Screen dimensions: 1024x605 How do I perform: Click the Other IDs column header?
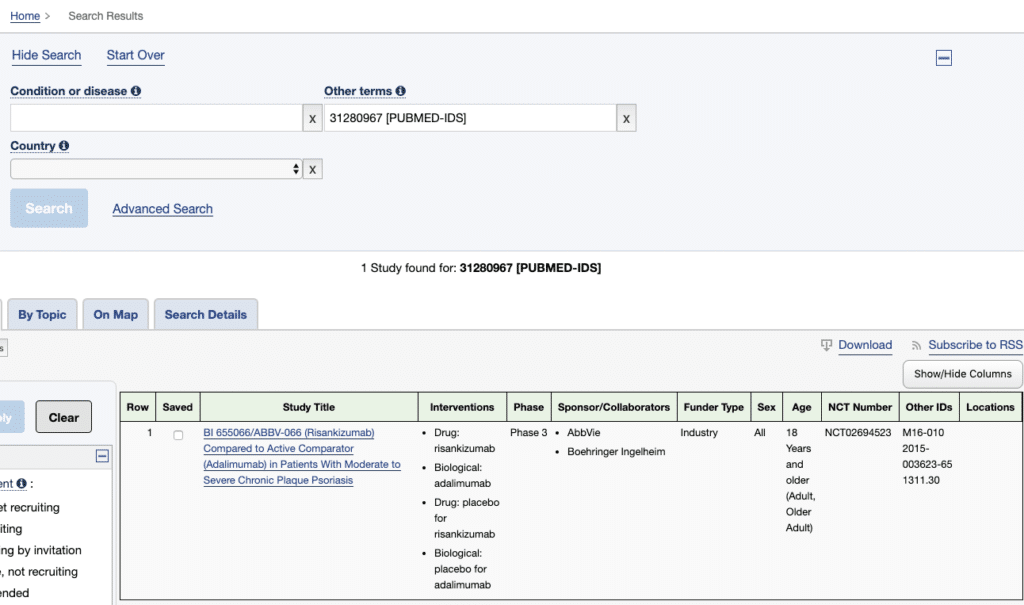[x=929, y=407]
